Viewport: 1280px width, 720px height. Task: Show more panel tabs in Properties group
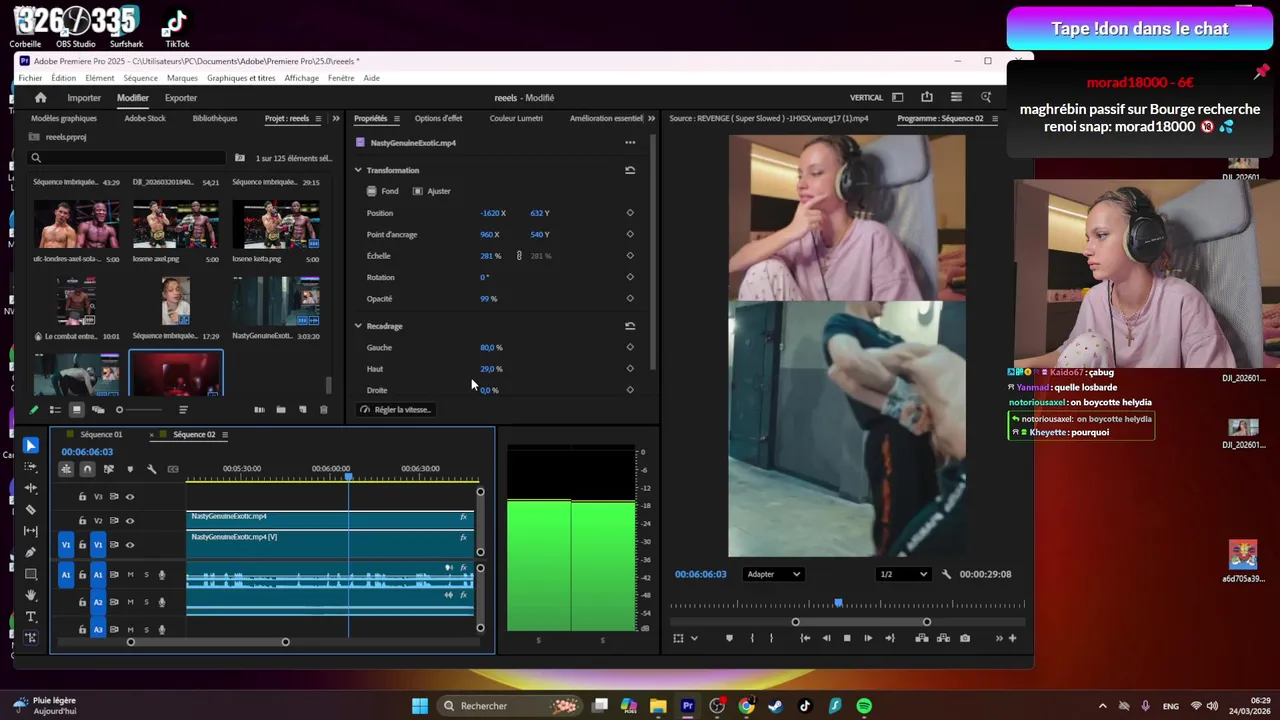coord(652,118)
